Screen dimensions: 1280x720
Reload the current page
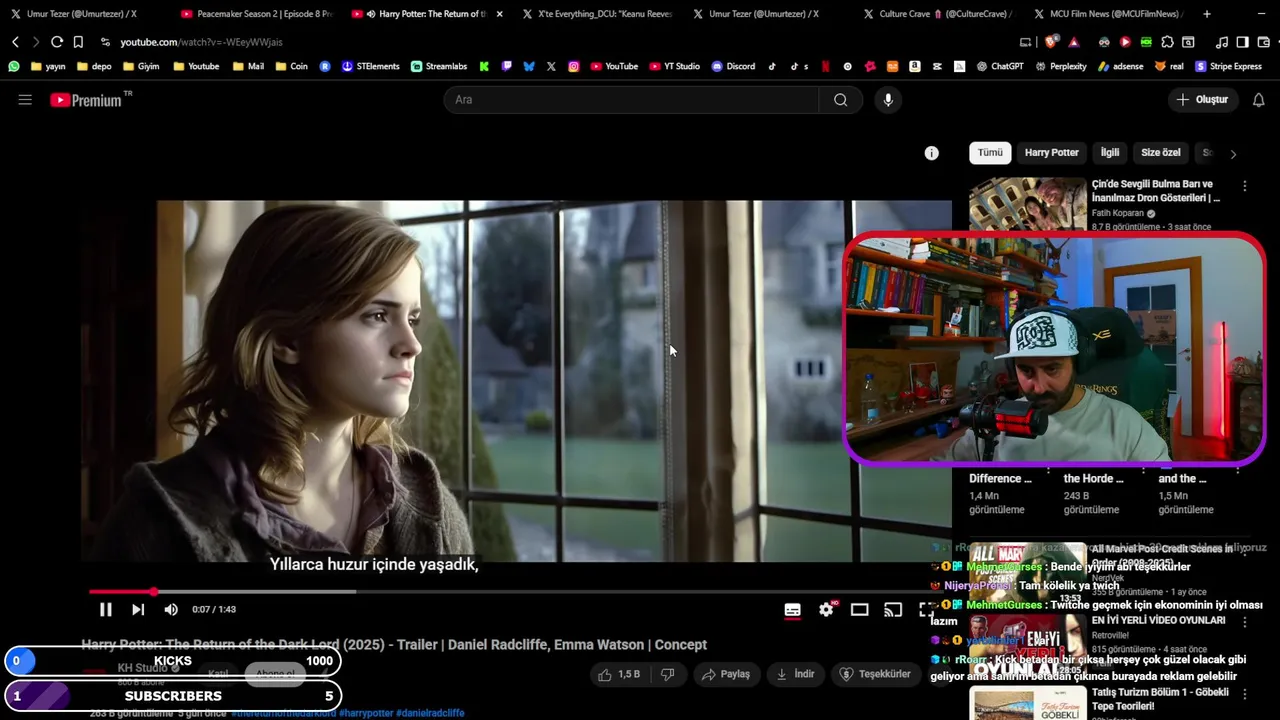[57, 42]
